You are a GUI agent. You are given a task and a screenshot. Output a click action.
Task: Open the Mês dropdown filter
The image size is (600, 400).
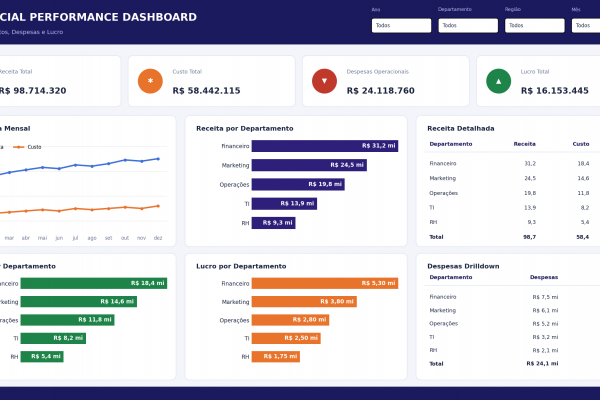point(586,25)
